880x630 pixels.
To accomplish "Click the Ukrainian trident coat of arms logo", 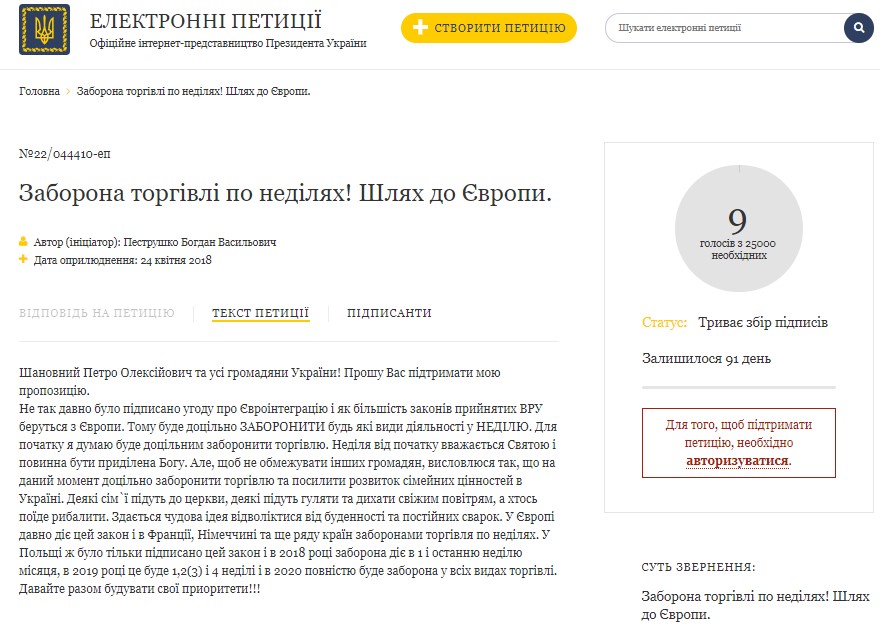I will tap(44, 28).
